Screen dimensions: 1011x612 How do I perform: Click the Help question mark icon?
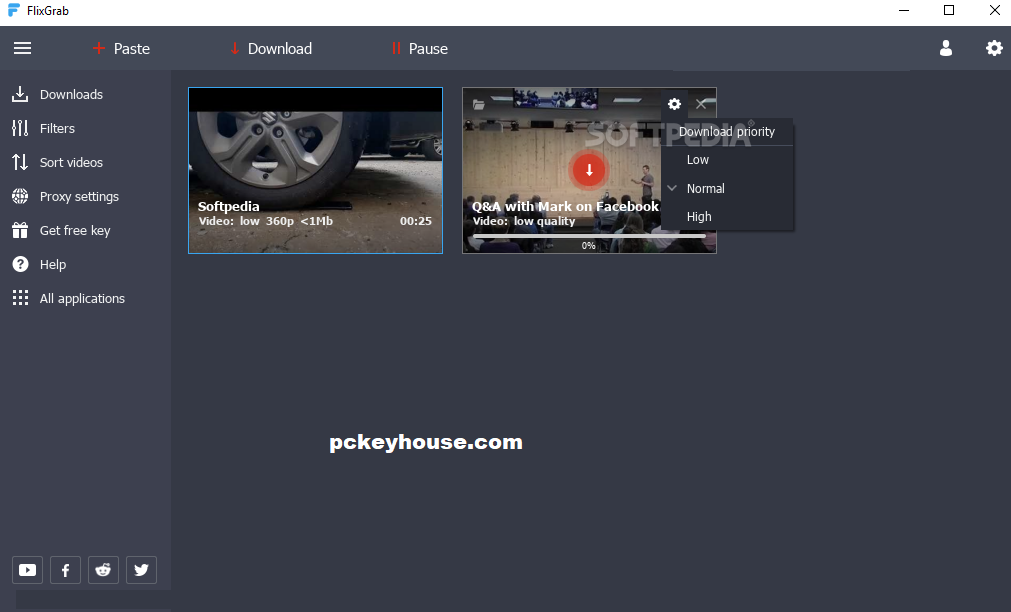pyautogui.click(x=20, y=264)
